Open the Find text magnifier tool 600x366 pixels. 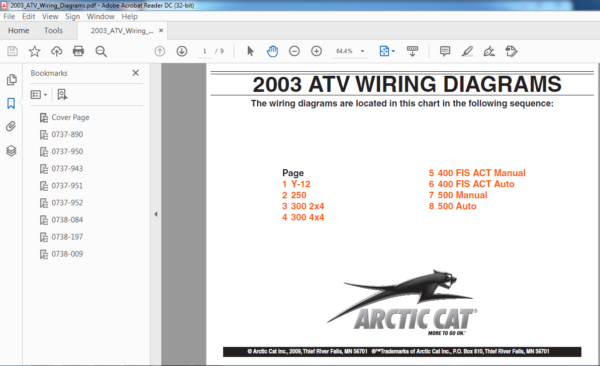click(x=101, y=51)
